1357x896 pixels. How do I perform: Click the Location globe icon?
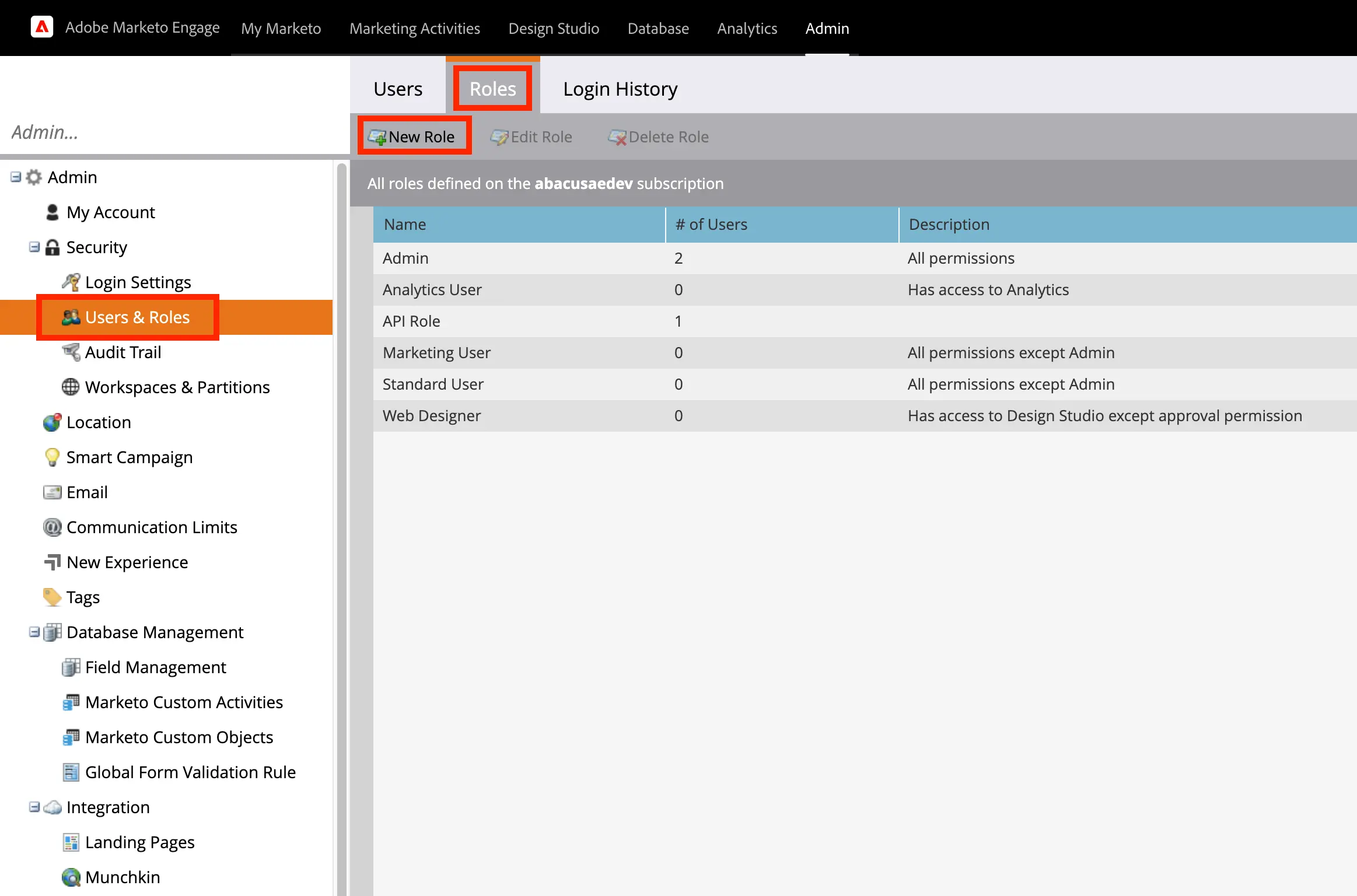click(x=52, y=422)
